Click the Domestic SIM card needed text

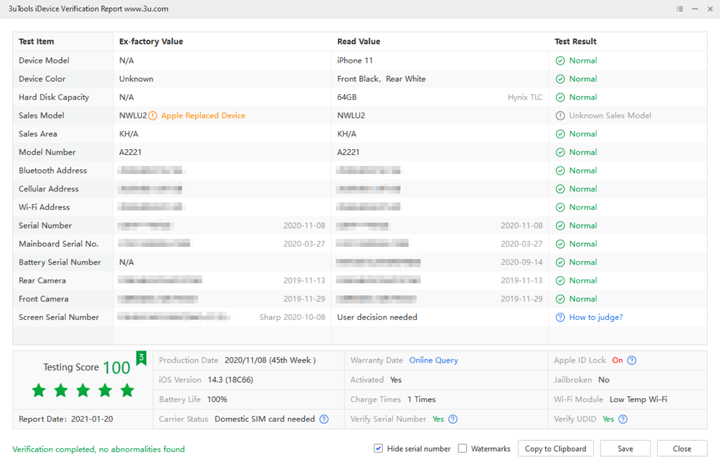[264, 419]
